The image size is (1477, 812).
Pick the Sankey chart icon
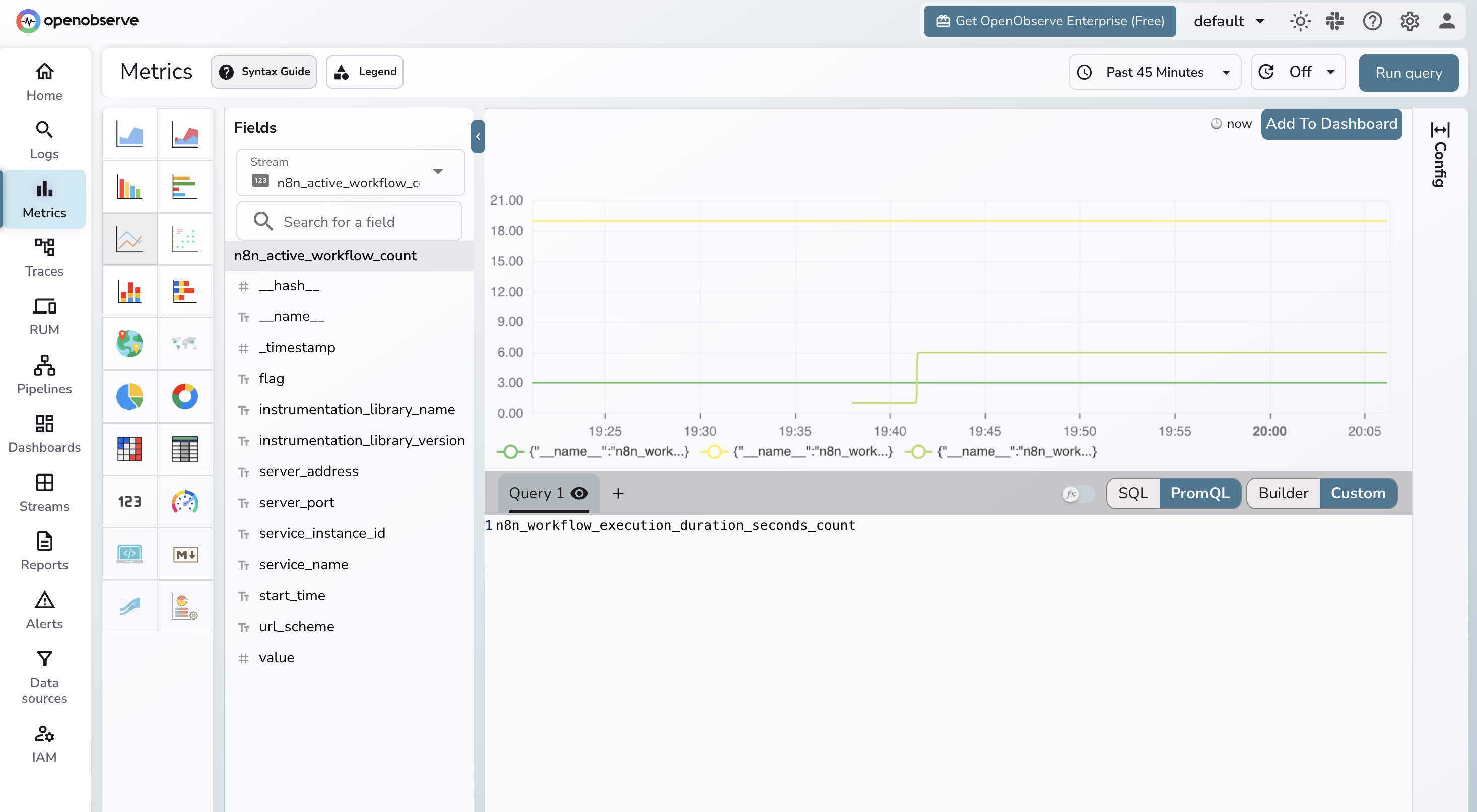(129, 606)
